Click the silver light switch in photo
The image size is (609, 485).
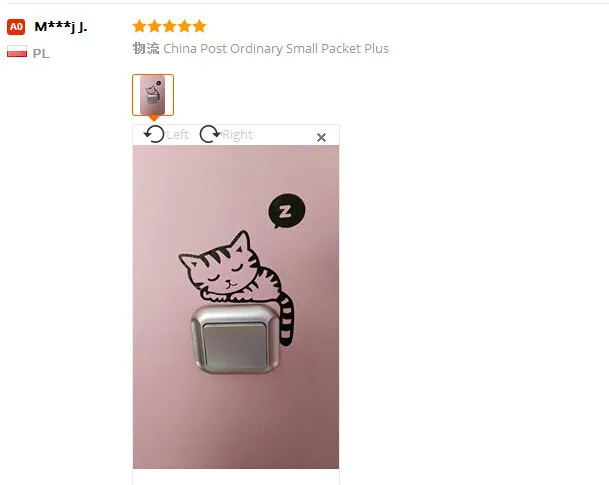235,339
